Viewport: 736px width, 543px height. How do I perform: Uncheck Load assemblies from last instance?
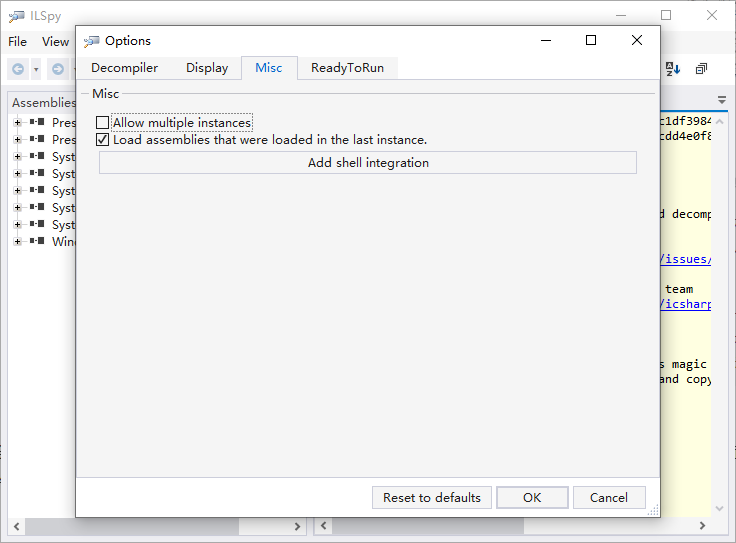point(102,140)
